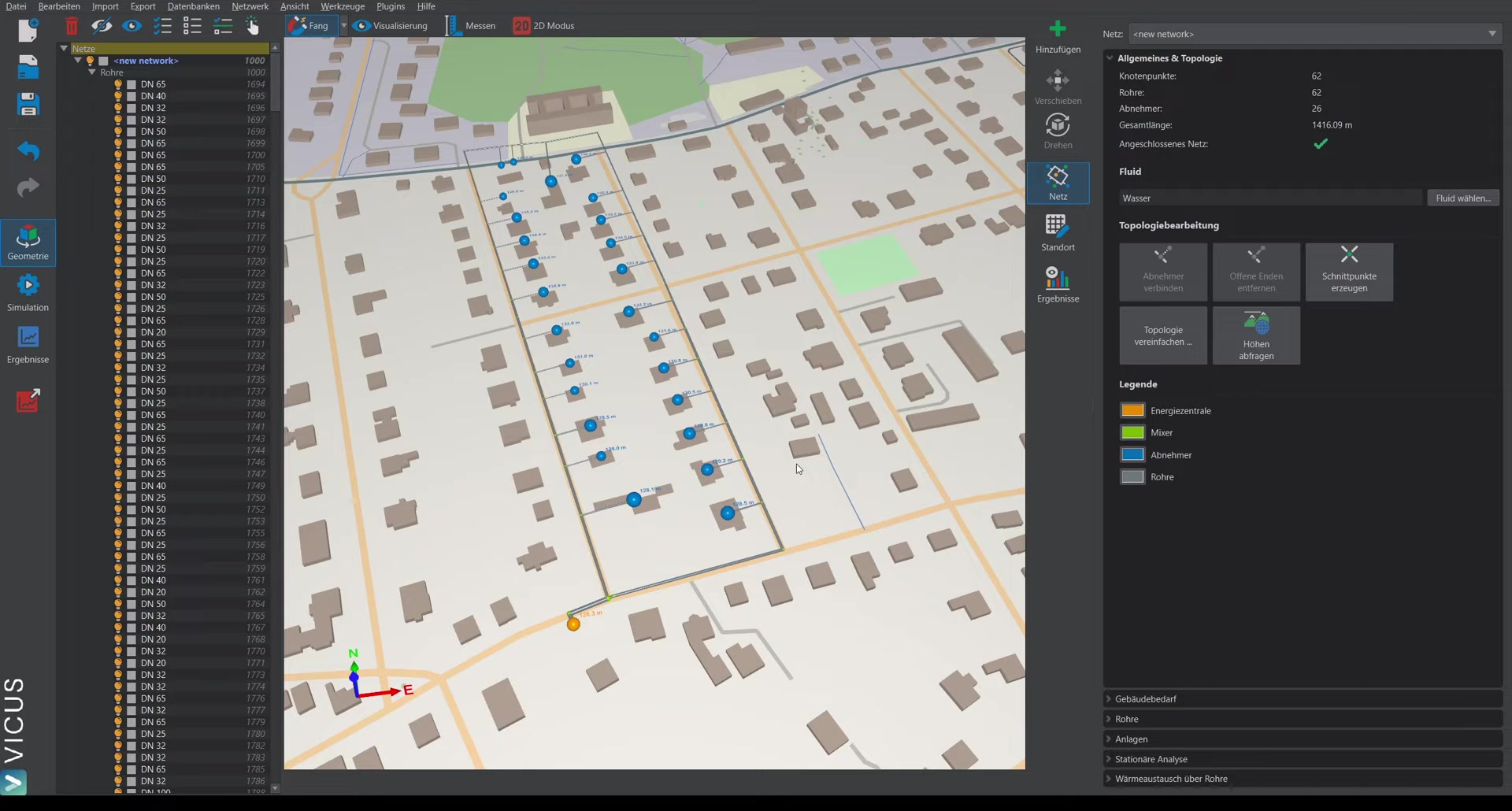
Task: Select the Verschieben move tool
Action: tap(1058, 87)
